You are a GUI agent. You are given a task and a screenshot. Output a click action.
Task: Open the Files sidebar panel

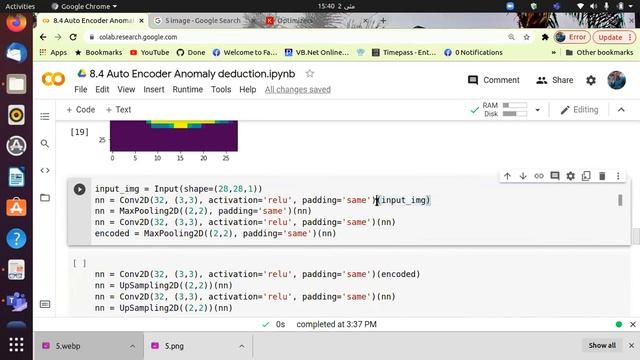pos(45,198)
